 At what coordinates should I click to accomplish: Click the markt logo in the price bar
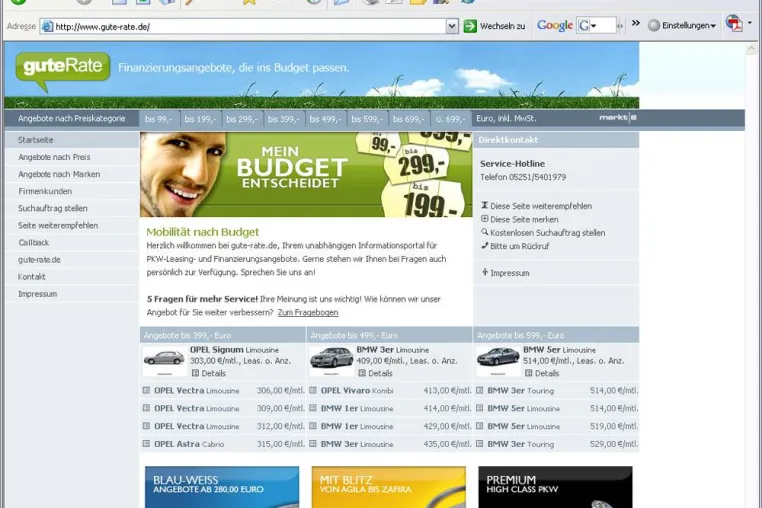618,118
